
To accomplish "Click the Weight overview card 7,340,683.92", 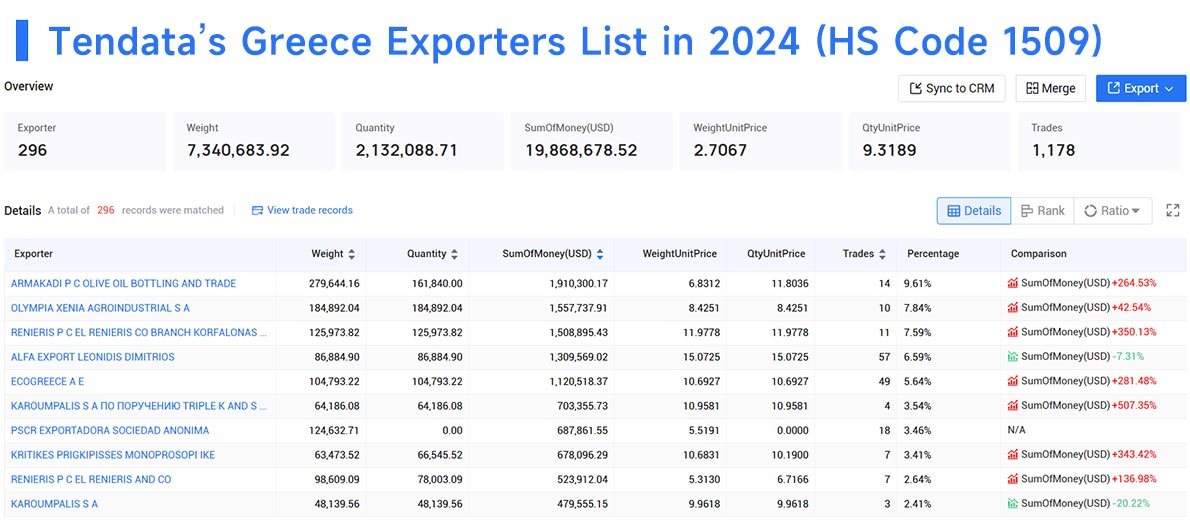I will coord(254,141).
